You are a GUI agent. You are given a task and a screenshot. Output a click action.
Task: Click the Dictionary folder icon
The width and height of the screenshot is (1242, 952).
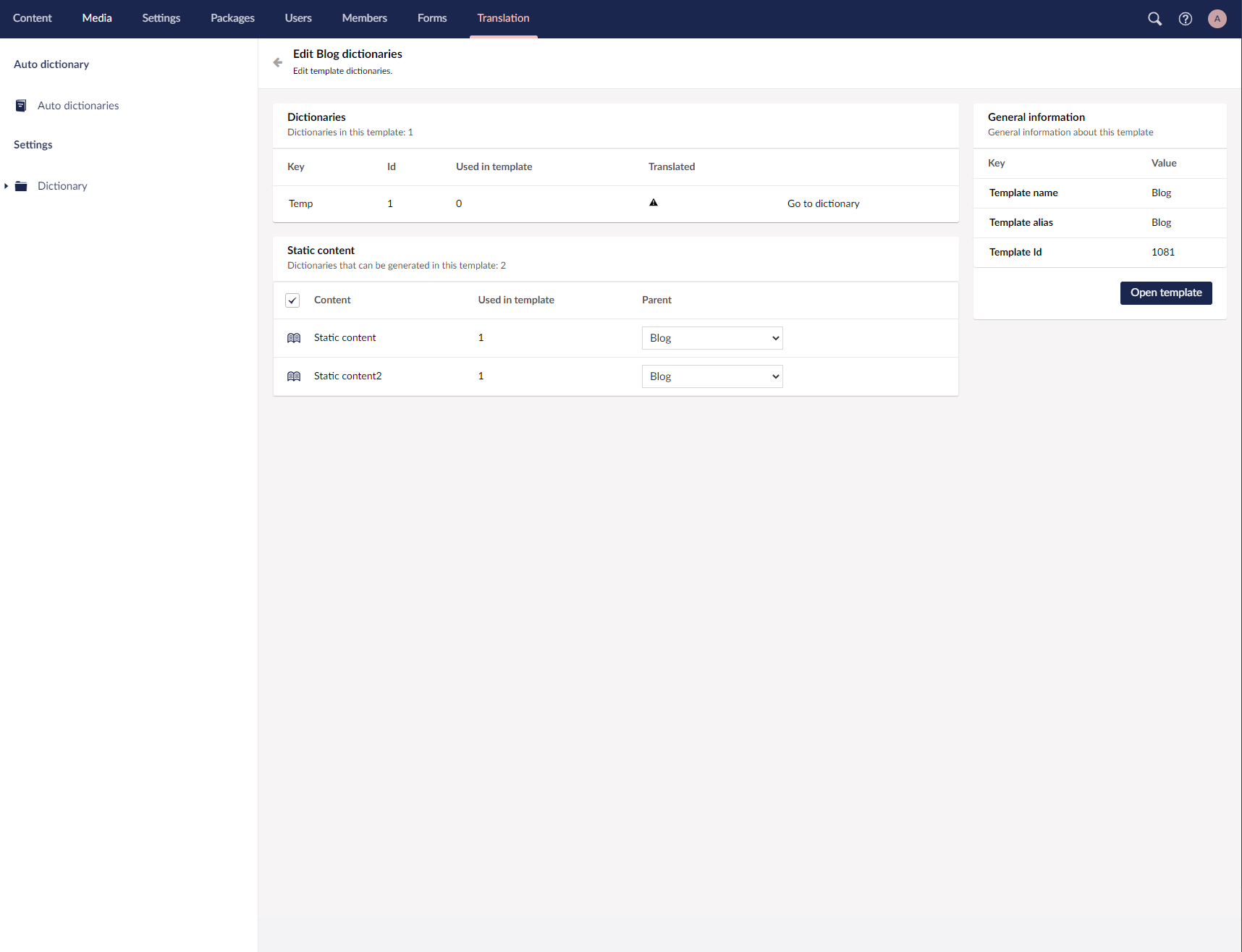pos(21,186)
